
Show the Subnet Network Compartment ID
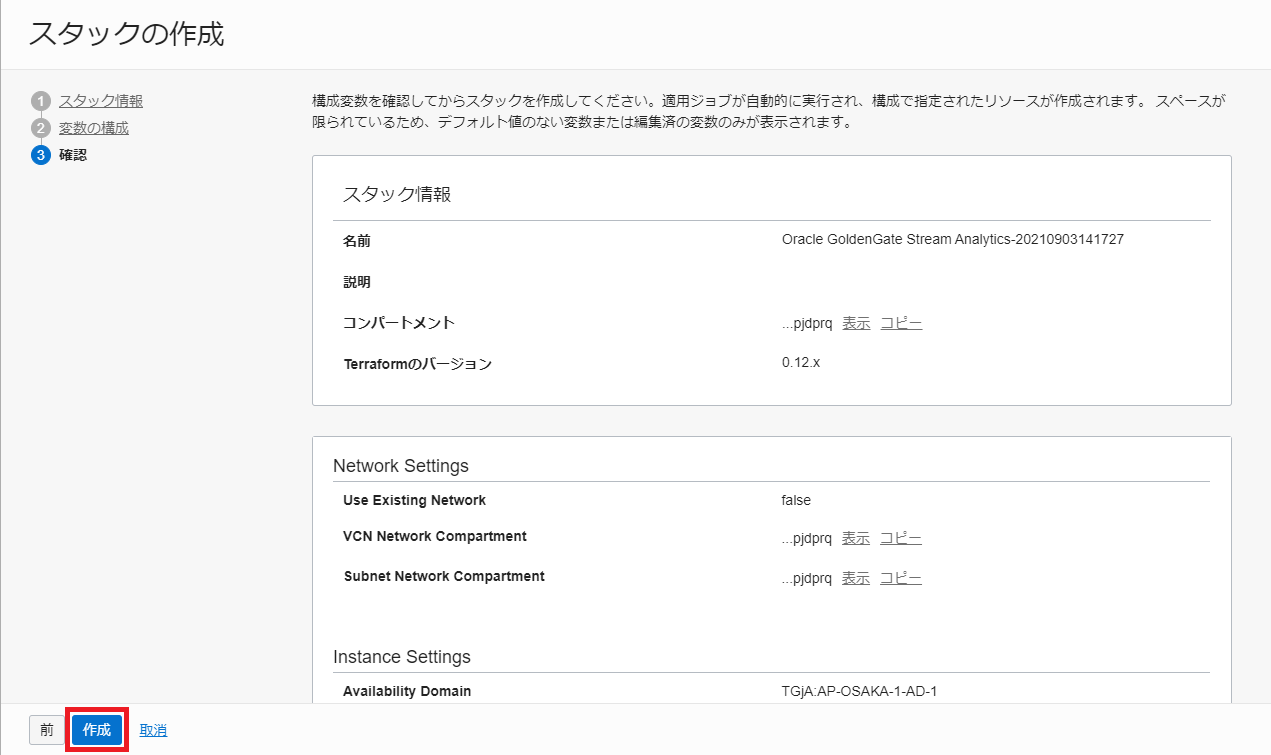tap(856, 578)
